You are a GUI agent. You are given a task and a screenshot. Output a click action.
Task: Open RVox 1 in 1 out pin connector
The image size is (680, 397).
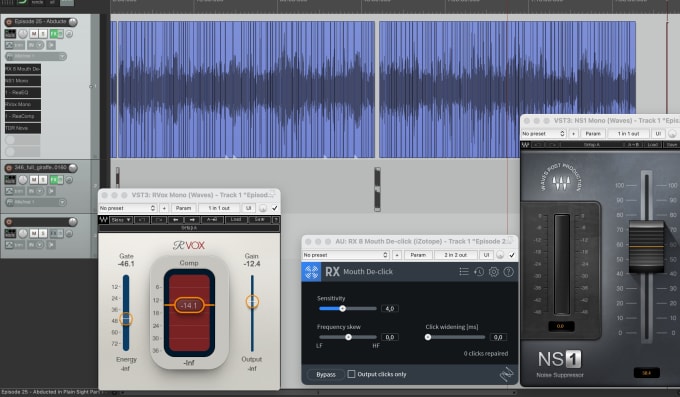219,208
